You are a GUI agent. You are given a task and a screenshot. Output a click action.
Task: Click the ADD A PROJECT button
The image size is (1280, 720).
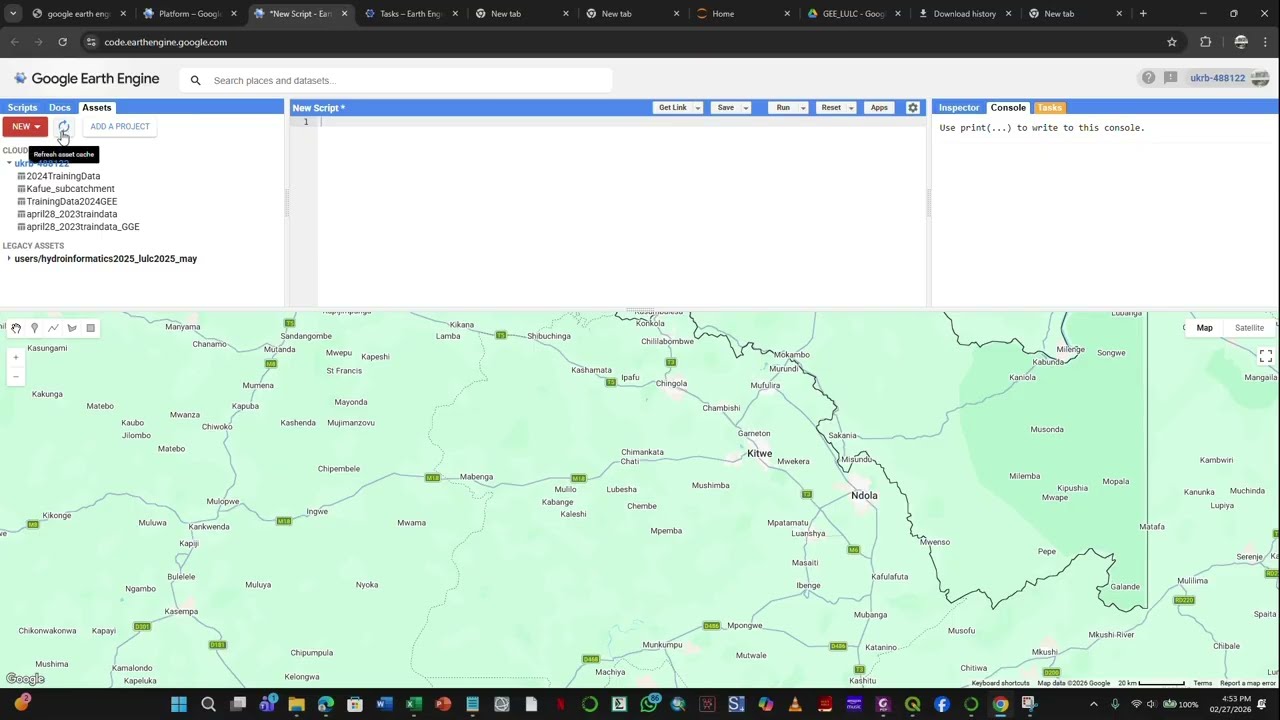coord(120,127)
